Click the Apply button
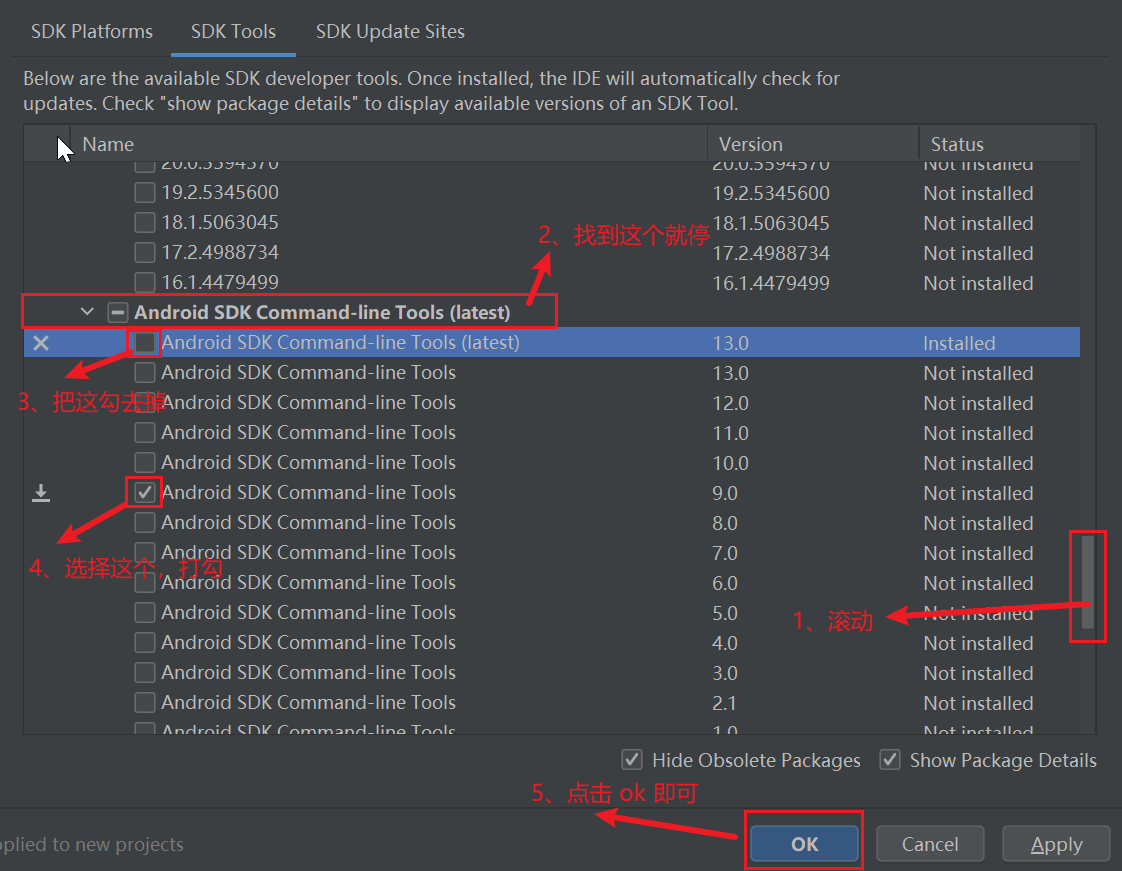The height and width of the screenshot is (871, 1122). [1056, 845]
